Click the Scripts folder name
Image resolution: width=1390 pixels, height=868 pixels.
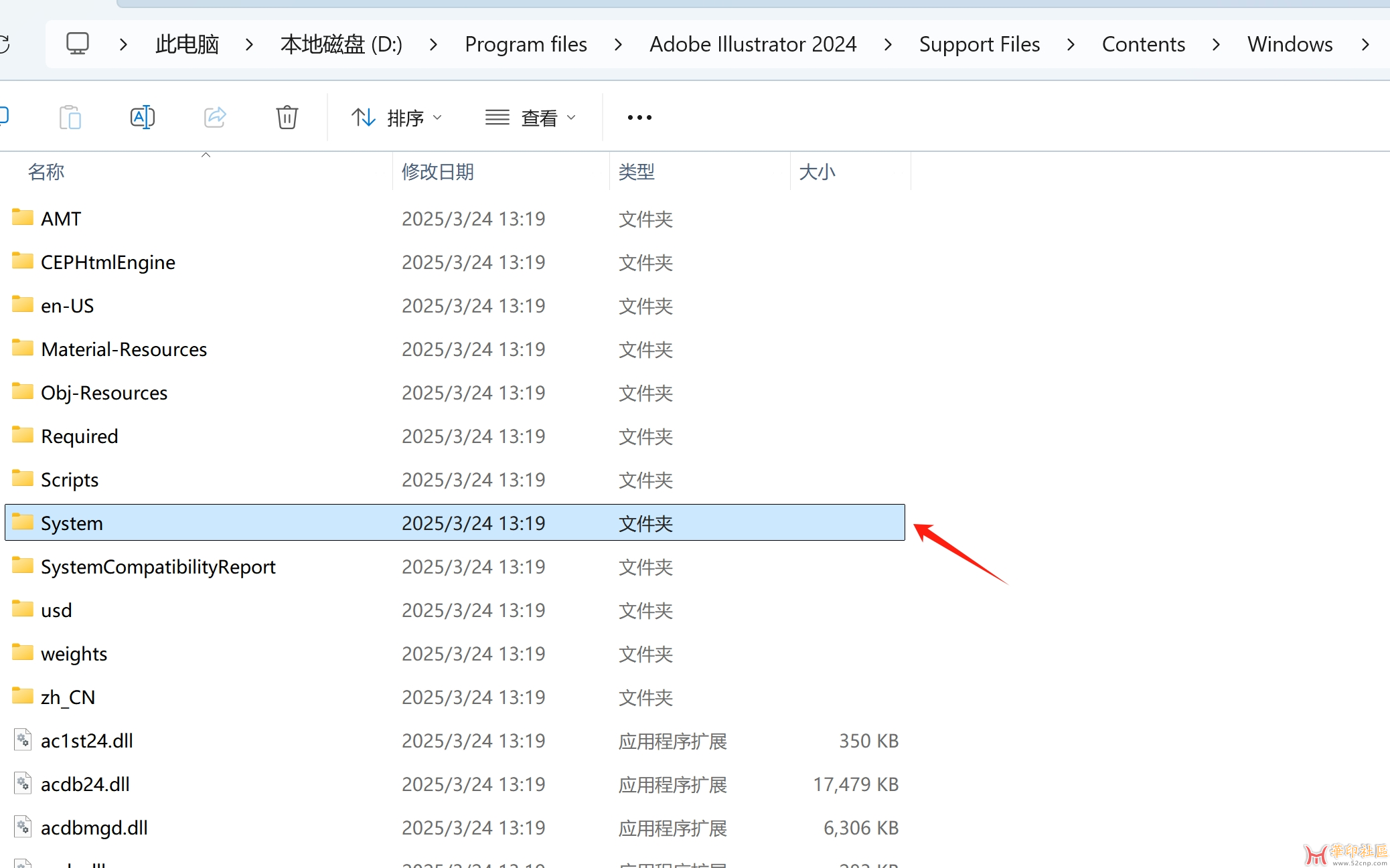click(70, 480)
